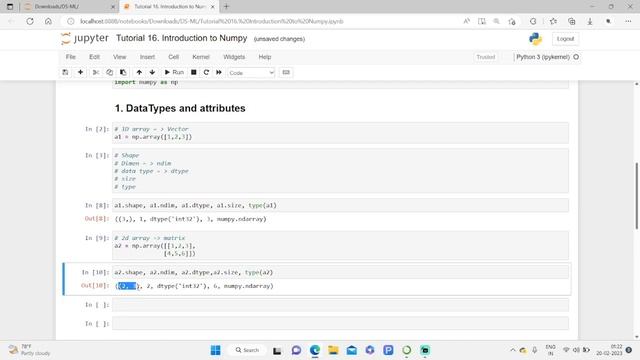The width and height of the screenshot is (640, 360).
Task: Save and checkpoint the notebook
Action: (x=65, y=72)
